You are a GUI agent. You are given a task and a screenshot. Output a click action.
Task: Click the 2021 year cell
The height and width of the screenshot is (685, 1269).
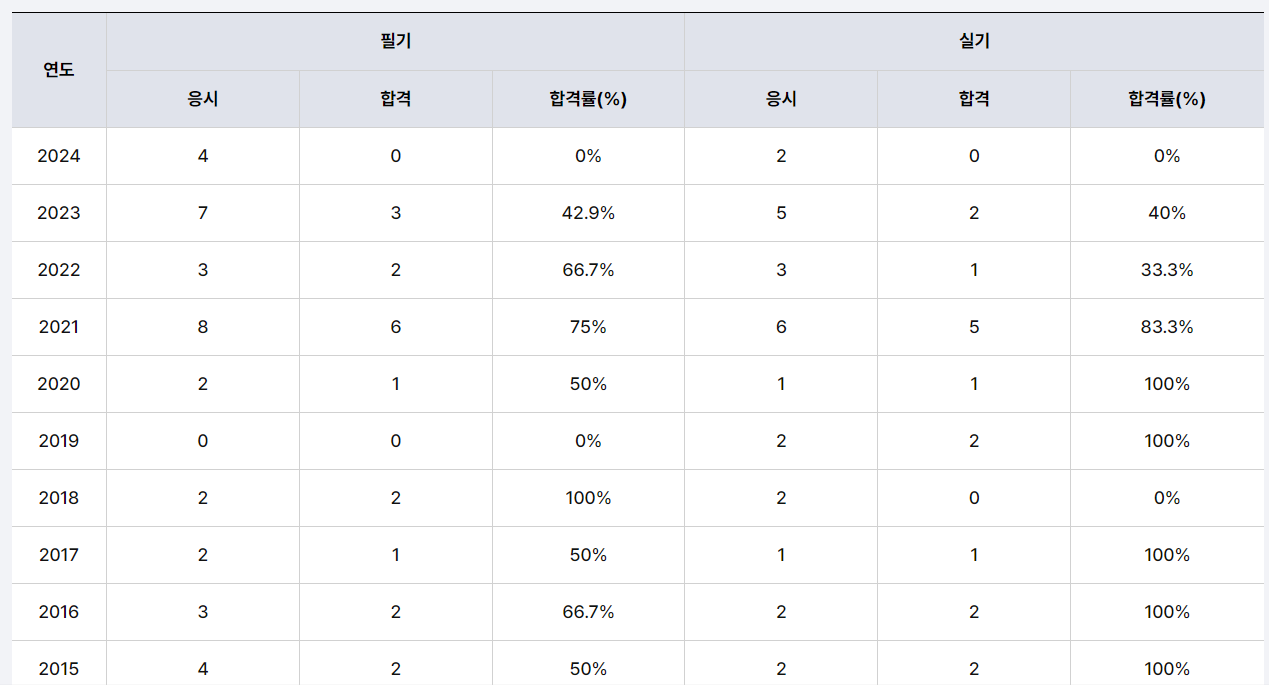(59, 327)
